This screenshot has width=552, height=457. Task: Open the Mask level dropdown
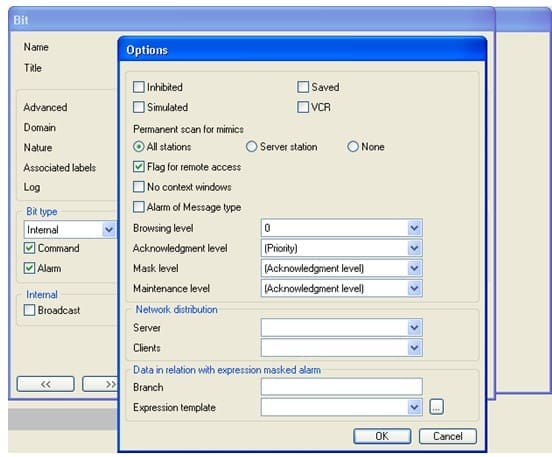(x=341, y=268)
